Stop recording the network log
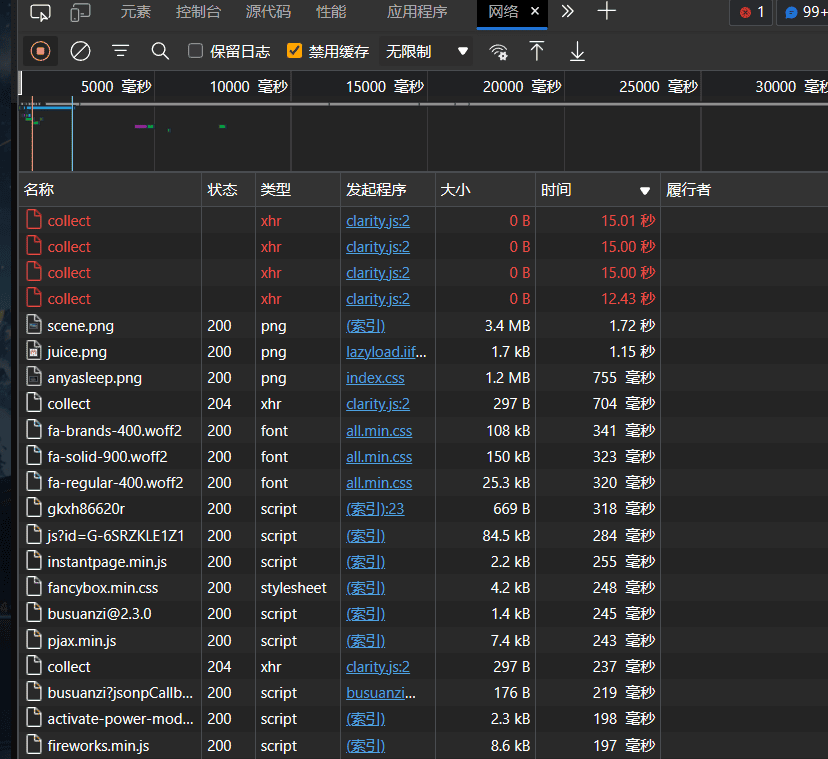The width and height of the screenshot is (828, 759). point(40,51)
